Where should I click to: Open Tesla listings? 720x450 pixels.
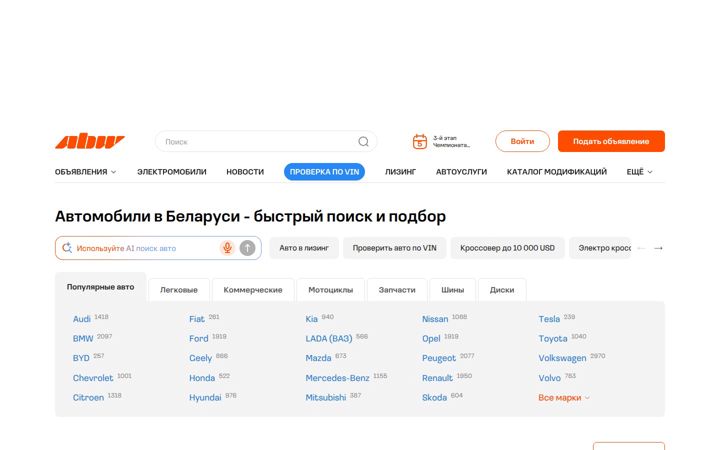point(549,319)
